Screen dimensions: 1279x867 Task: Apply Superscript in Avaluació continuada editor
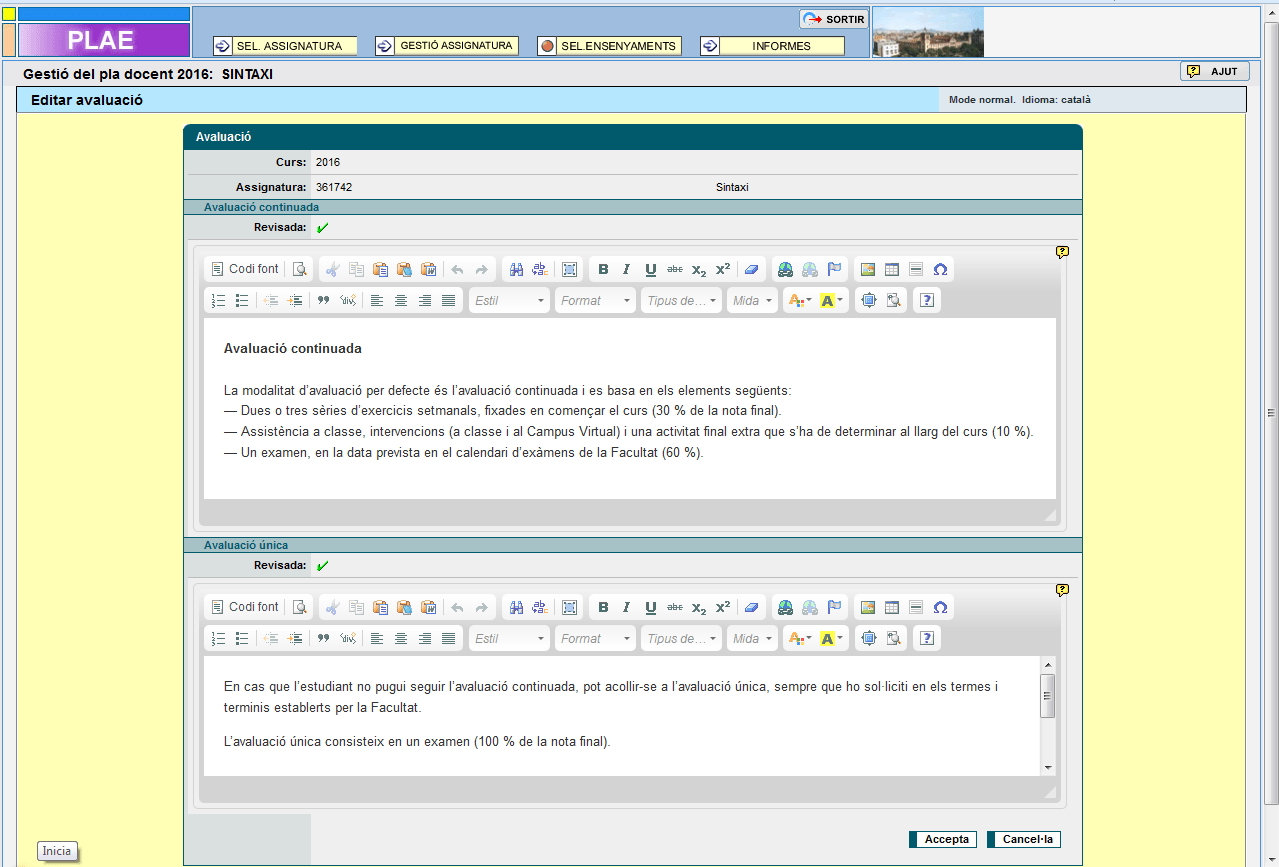pyautogui.click(x=723, y=269)
